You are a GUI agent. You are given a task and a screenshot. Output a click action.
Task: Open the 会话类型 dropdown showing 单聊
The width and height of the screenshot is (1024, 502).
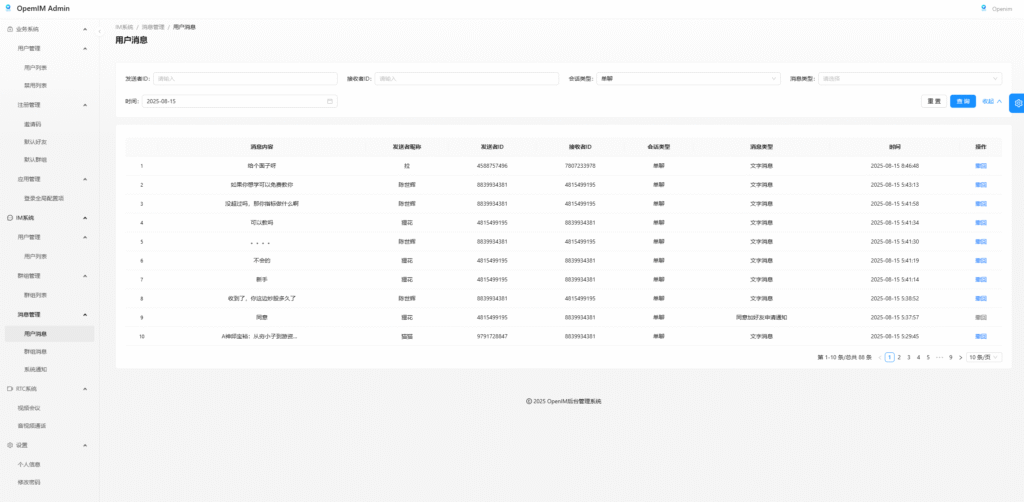688,78
